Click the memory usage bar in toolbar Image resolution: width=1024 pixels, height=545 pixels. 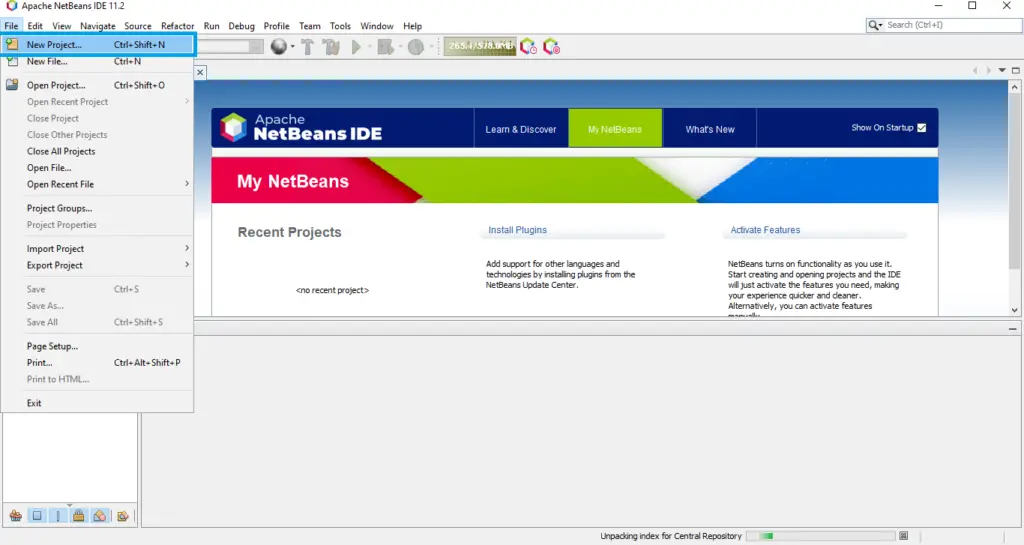pos(480,46)
